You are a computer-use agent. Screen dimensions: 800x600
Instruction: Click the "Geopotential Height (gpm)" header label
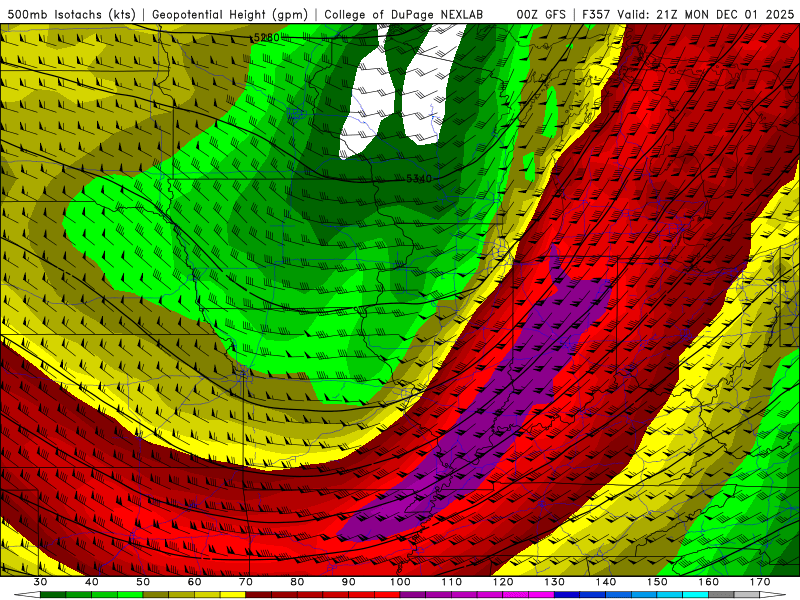point(230,15)
